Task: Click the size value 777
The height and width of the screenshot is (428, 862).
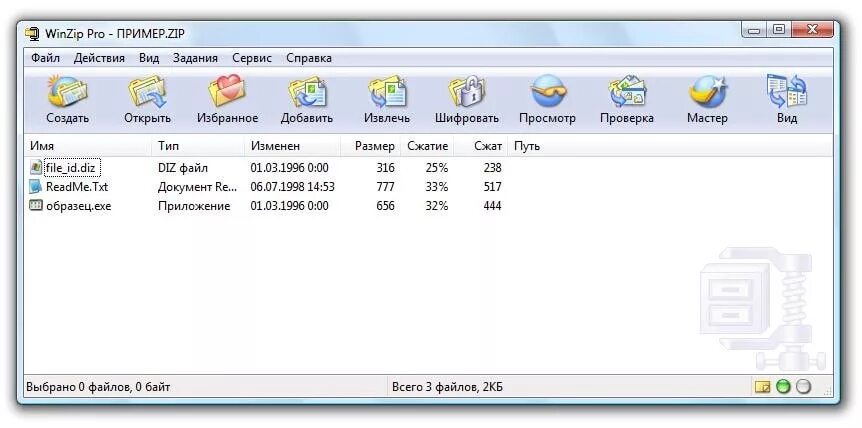Action: (x=385, y=187)
